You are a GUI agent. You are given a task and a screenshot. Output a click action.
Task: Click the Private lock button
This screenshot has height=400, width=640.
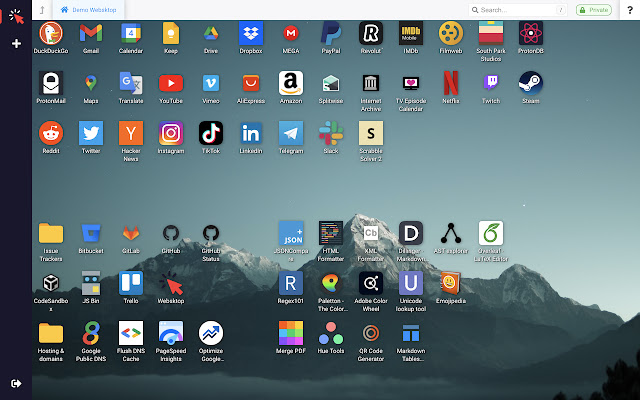tap(594, 10)
